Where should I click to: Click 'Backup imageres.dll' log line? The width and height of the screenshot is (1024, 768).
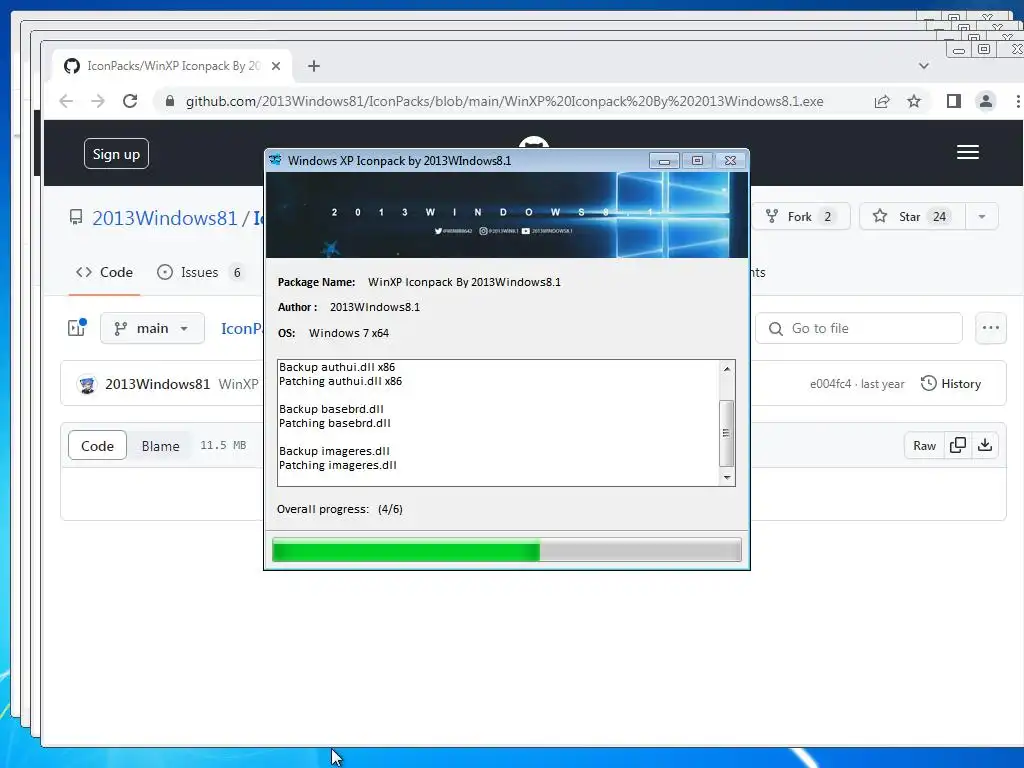334,451
